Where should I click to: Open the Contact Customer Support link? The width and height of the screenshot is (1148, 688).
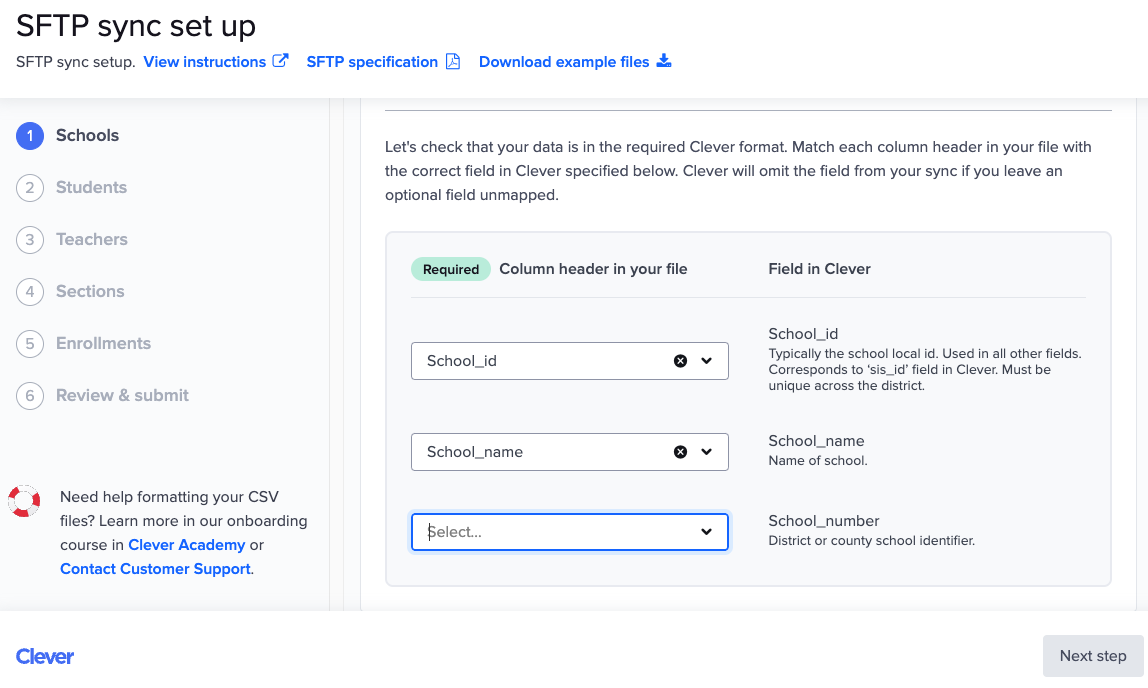coord(155,568)
